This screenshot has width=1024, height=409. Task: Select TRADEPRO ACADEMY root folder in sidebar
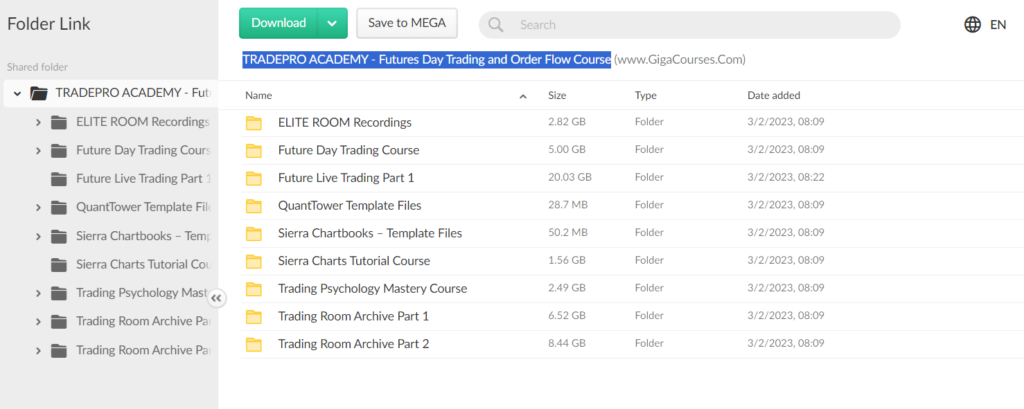coord(111,93)
